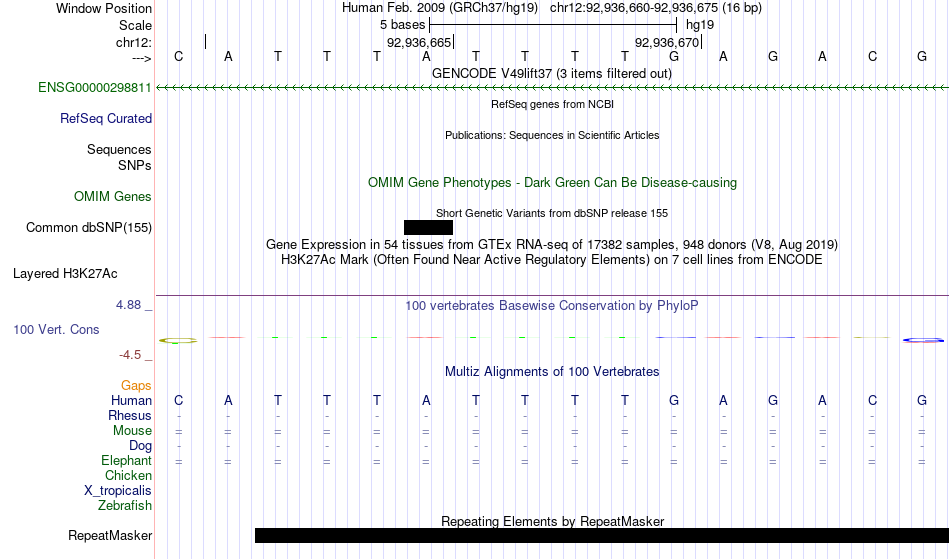
Task: Click the chr12: ruler label
Action: tap(134, 42)
